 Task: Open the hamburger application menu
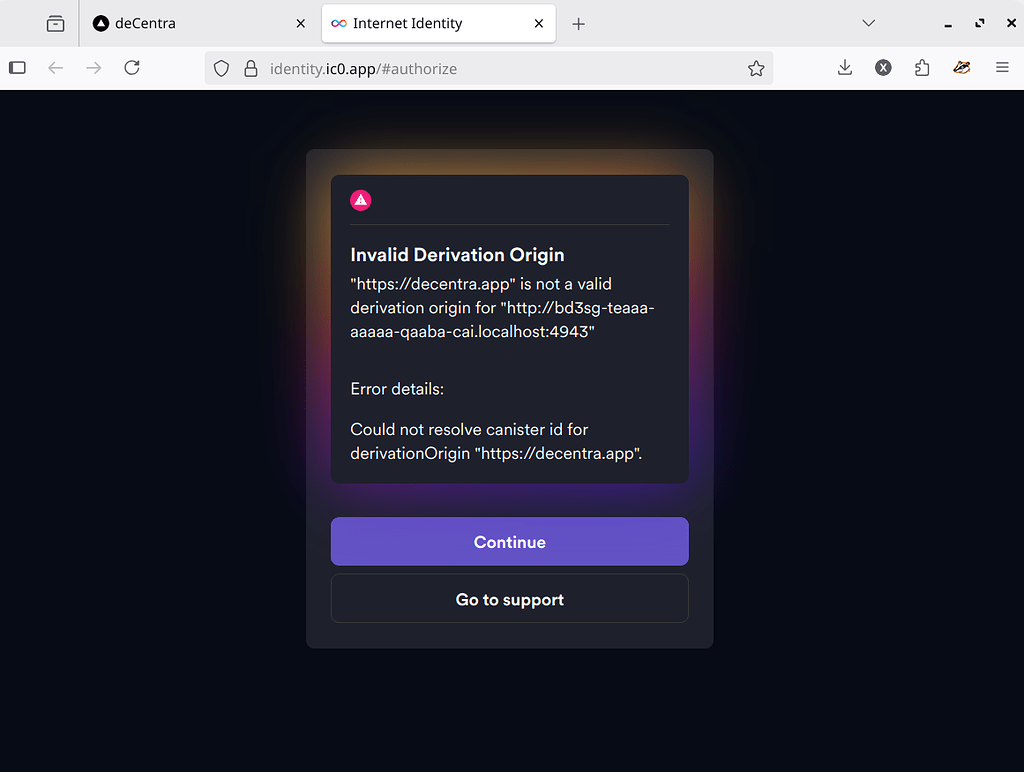pyautogui.click(x=1002, y=67)
